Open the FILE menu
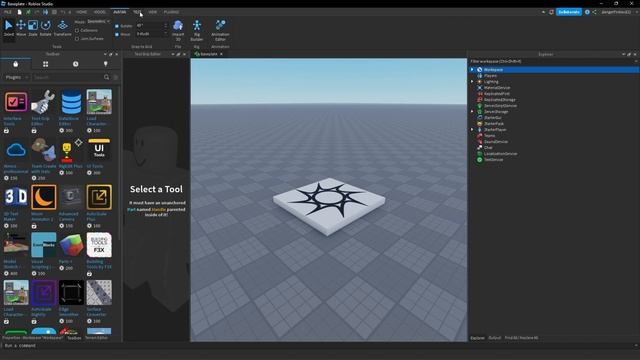Image resolution: width=640 pixels, height=360 pixels. (8, 12)
